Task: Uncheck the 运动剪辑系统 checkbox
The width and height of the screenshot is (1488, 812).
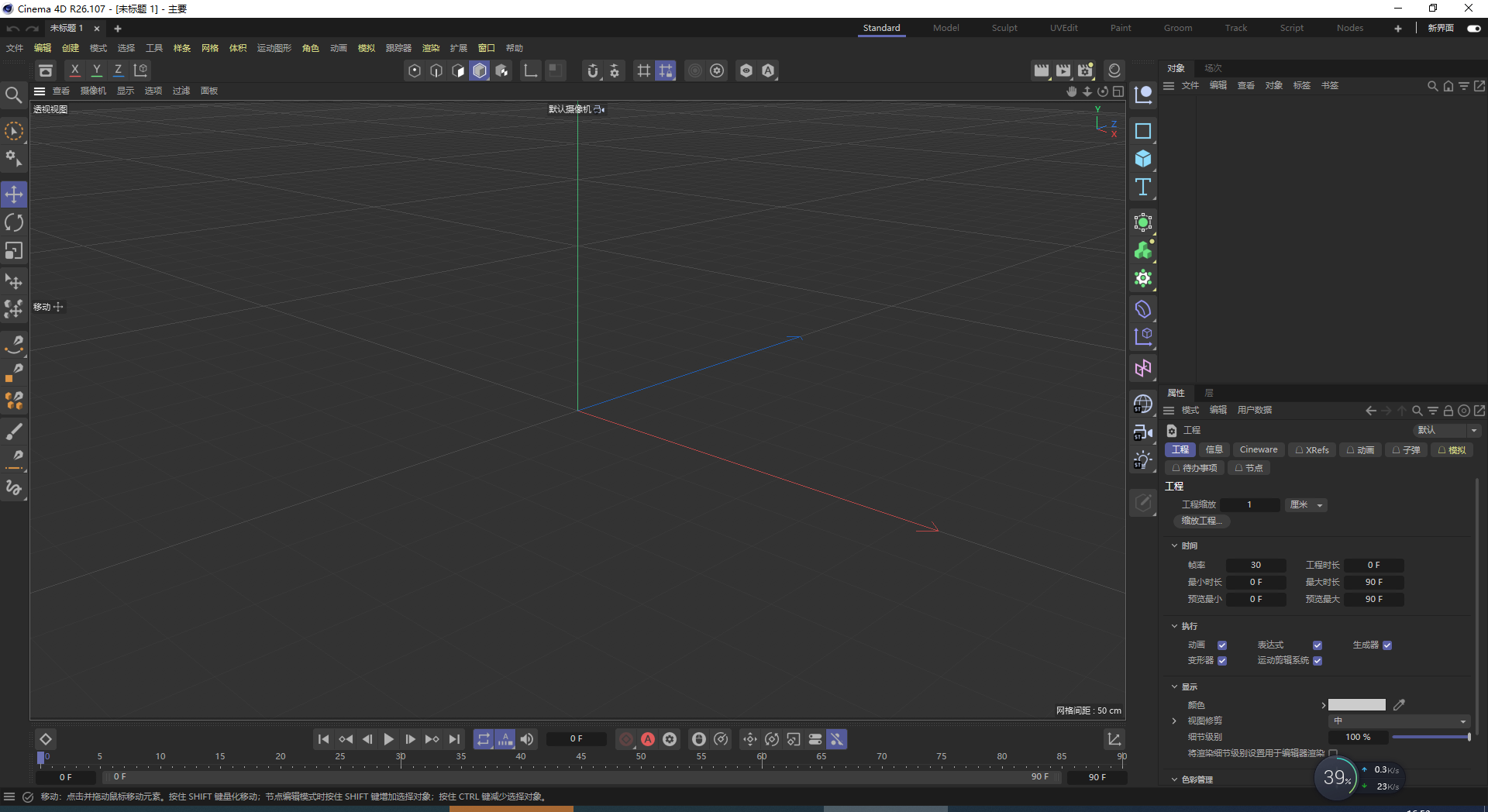Action: coord(1317,661)
